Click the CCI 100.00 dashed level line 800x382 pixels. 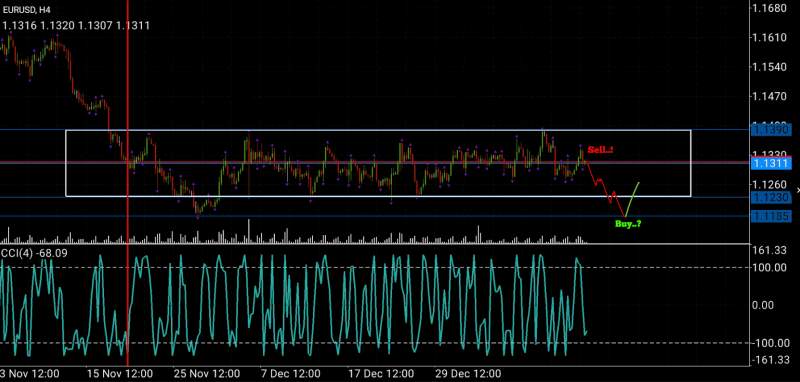tap(375, 267)
